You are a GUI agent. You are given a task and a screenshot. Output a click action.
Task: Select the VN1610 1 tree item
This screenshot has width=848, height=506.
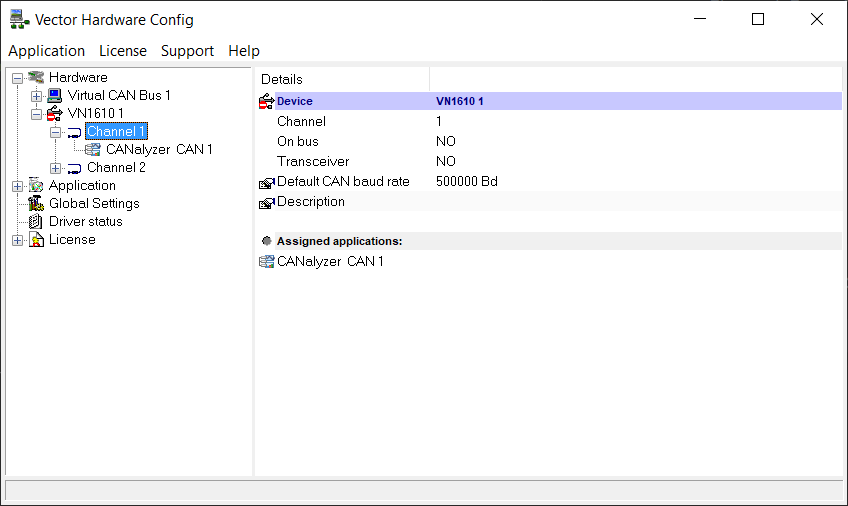click(x=95, y=114)
